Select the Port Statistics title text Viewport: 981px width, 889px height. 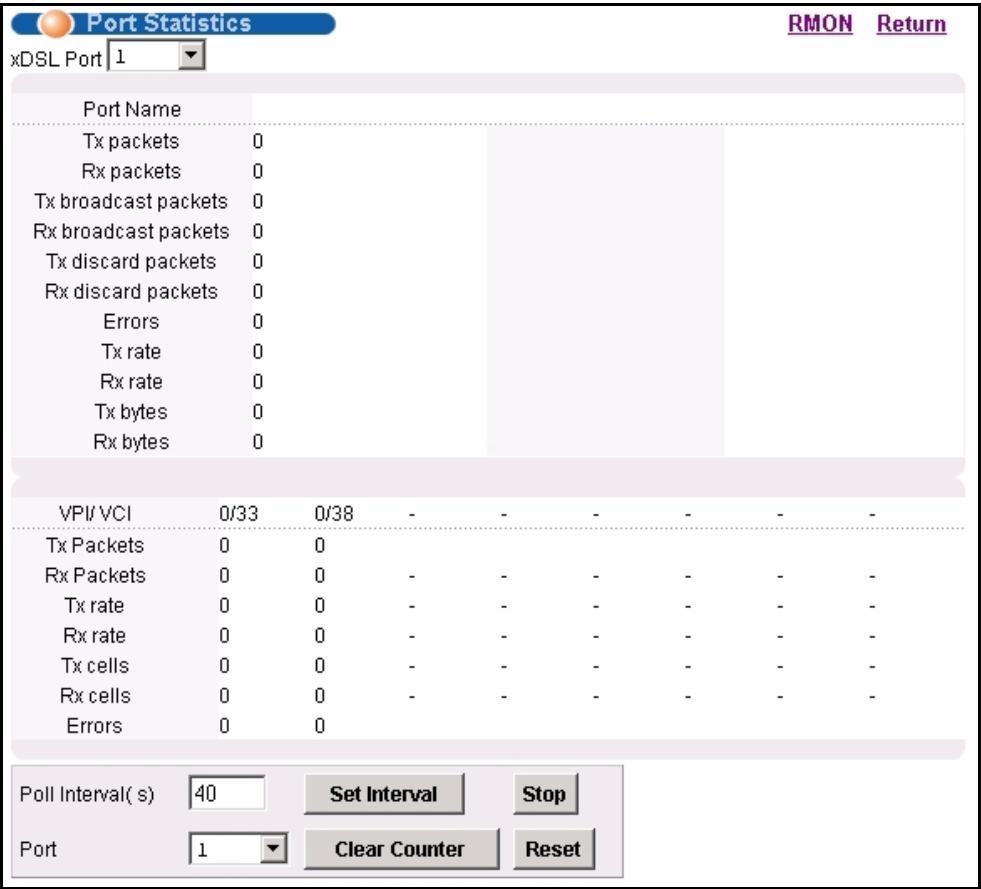click(169, 23)
